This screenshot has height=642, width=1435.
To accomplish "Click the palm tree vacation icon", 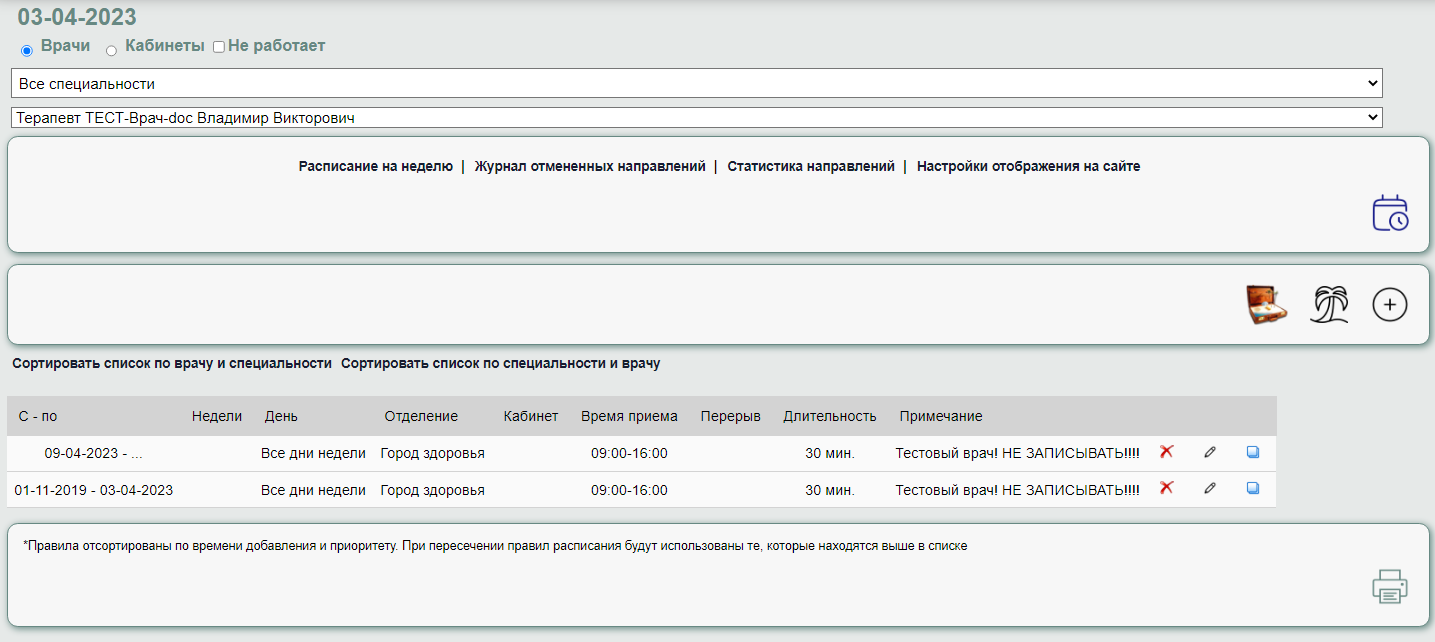I will [x=1329, y=304].
